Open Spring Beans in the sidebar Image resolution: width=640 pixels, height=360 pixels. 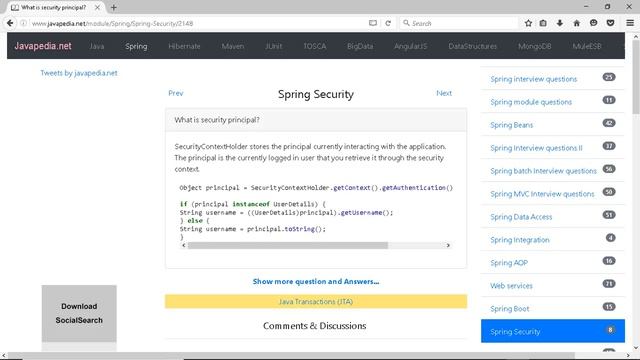click(x=511, y=125)
